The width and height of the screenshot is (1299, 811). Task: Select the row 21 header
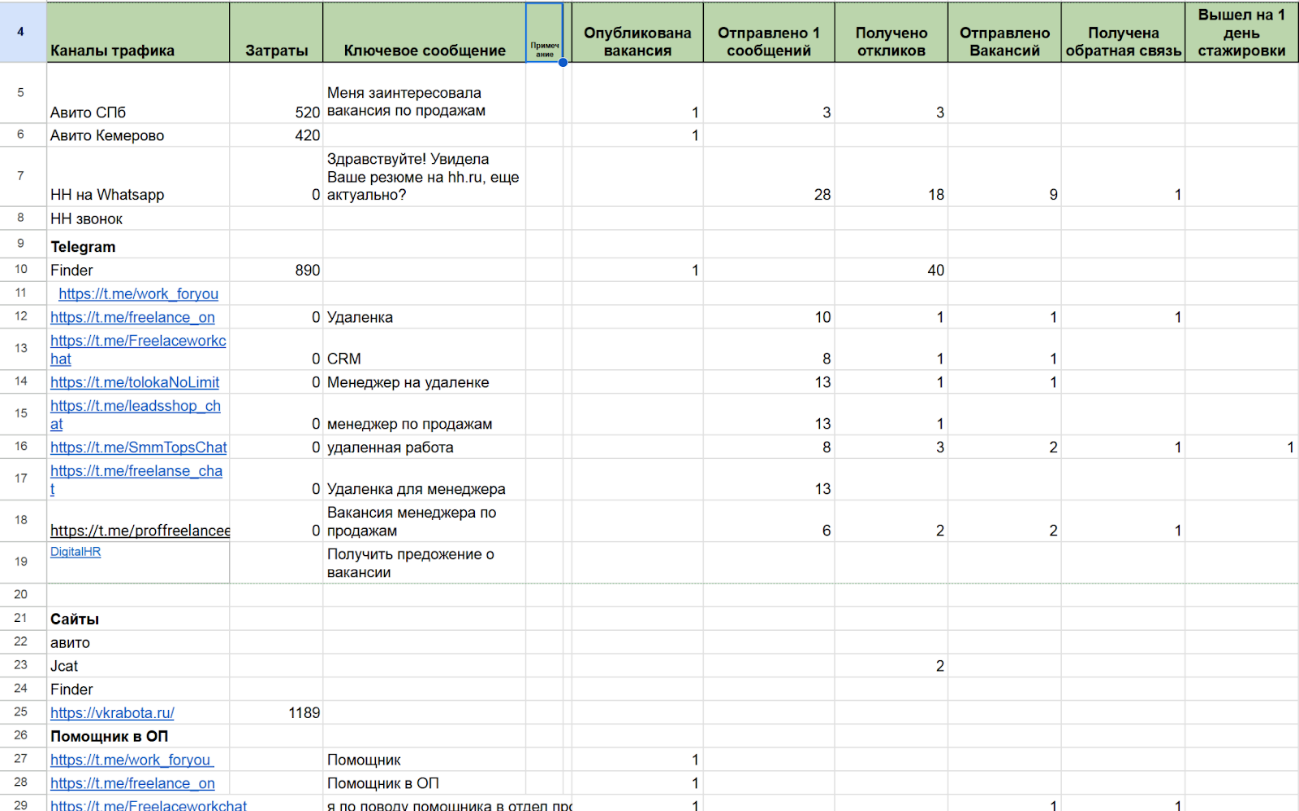pos(22,619)
